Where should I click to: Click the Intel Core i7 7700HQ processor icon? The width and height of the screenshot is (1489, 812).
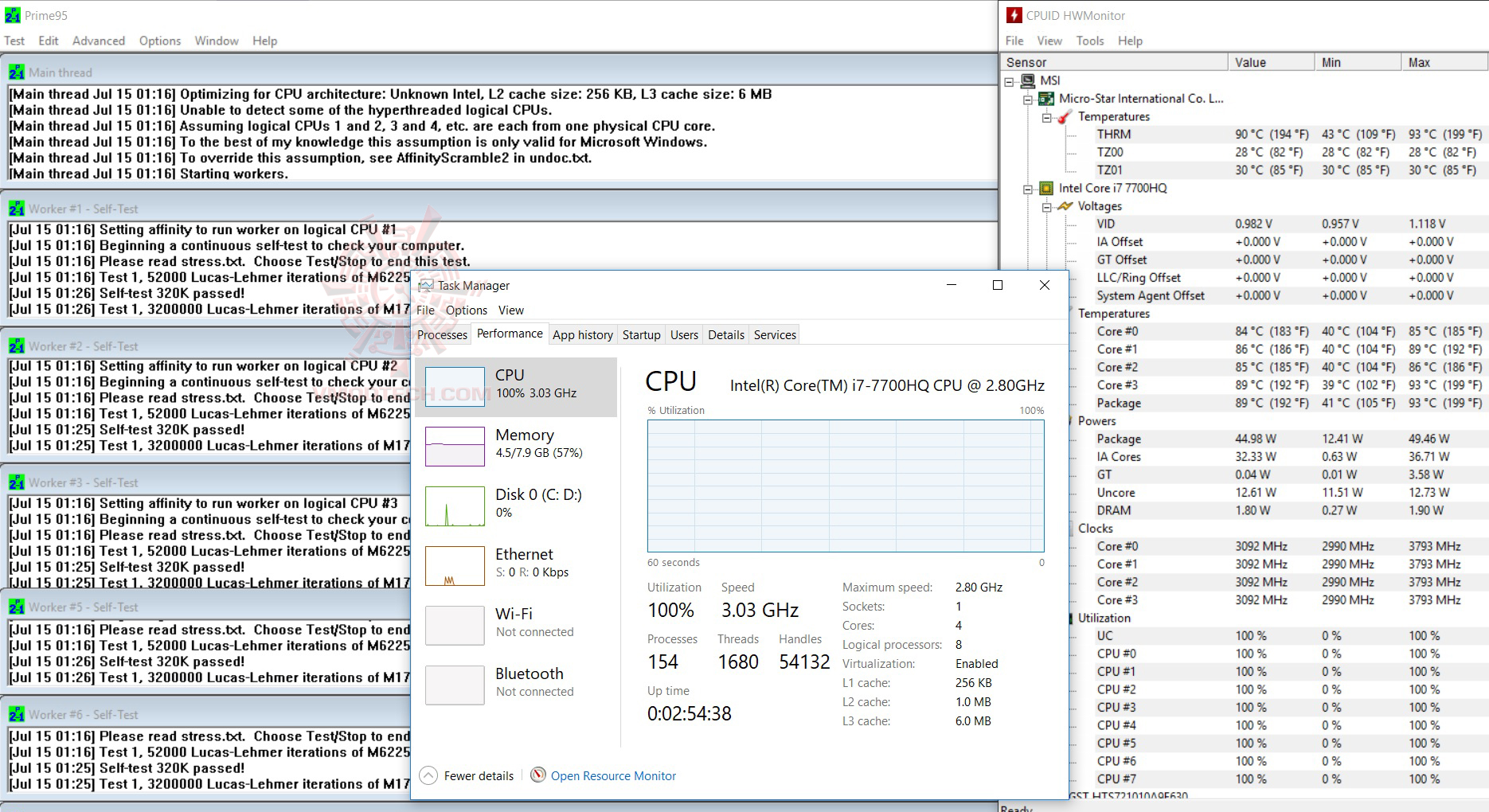pyautogui.click(x=1046, y=189)
